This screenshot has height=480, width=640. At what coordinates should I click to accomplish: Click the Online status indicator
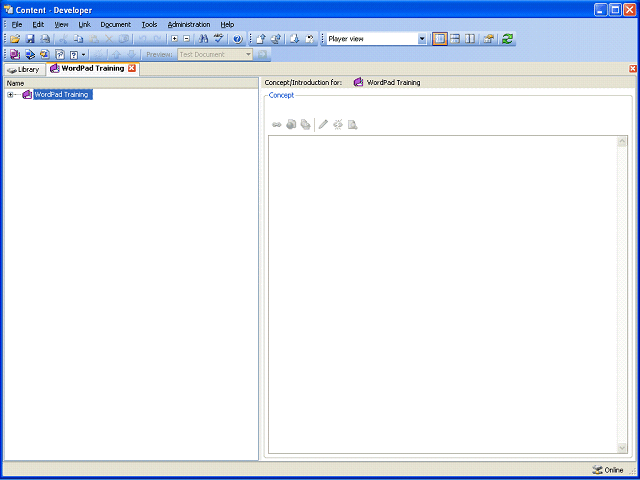tap(607, 470)
